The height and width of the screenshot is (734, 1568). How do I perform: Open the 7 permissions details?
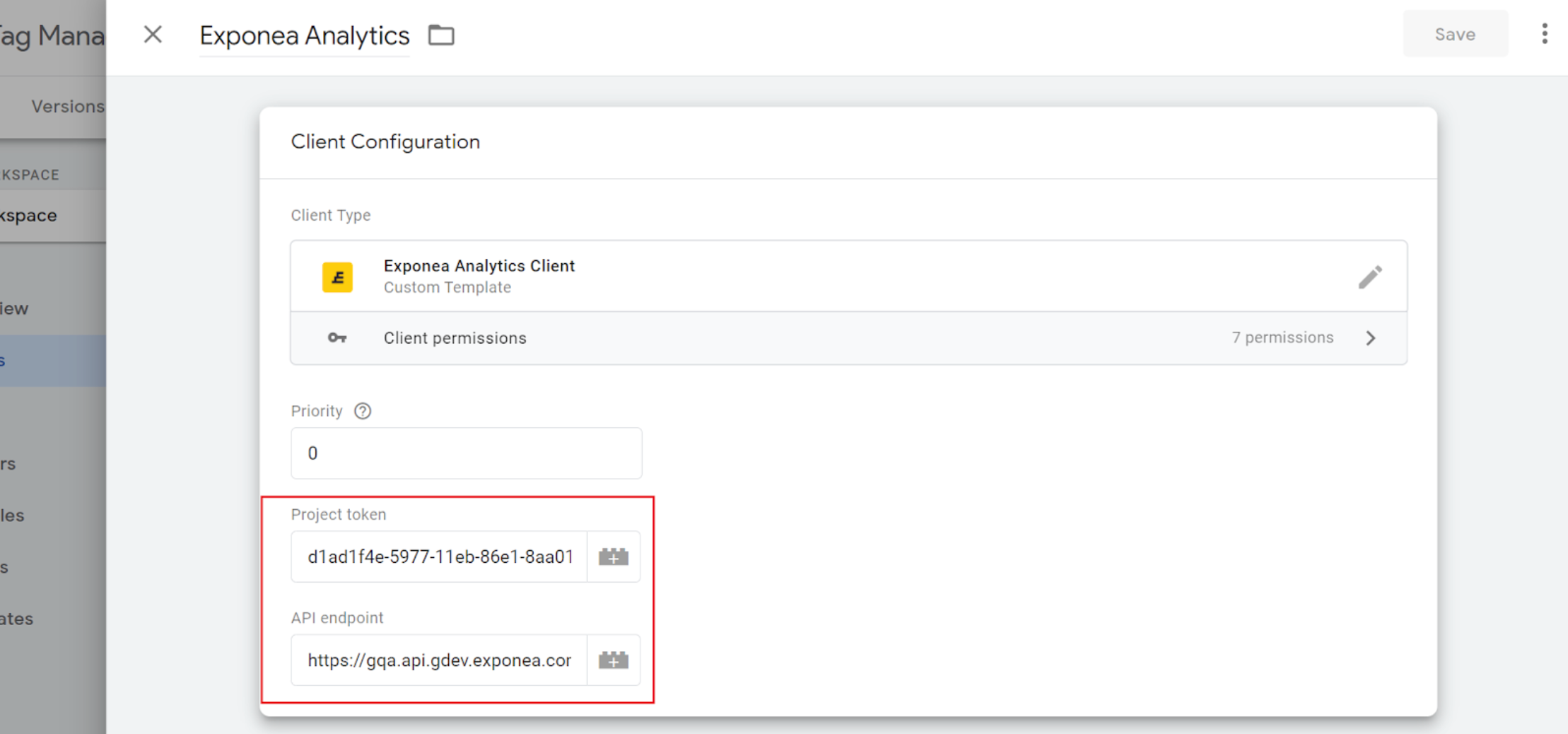(x=1282, y=338)
